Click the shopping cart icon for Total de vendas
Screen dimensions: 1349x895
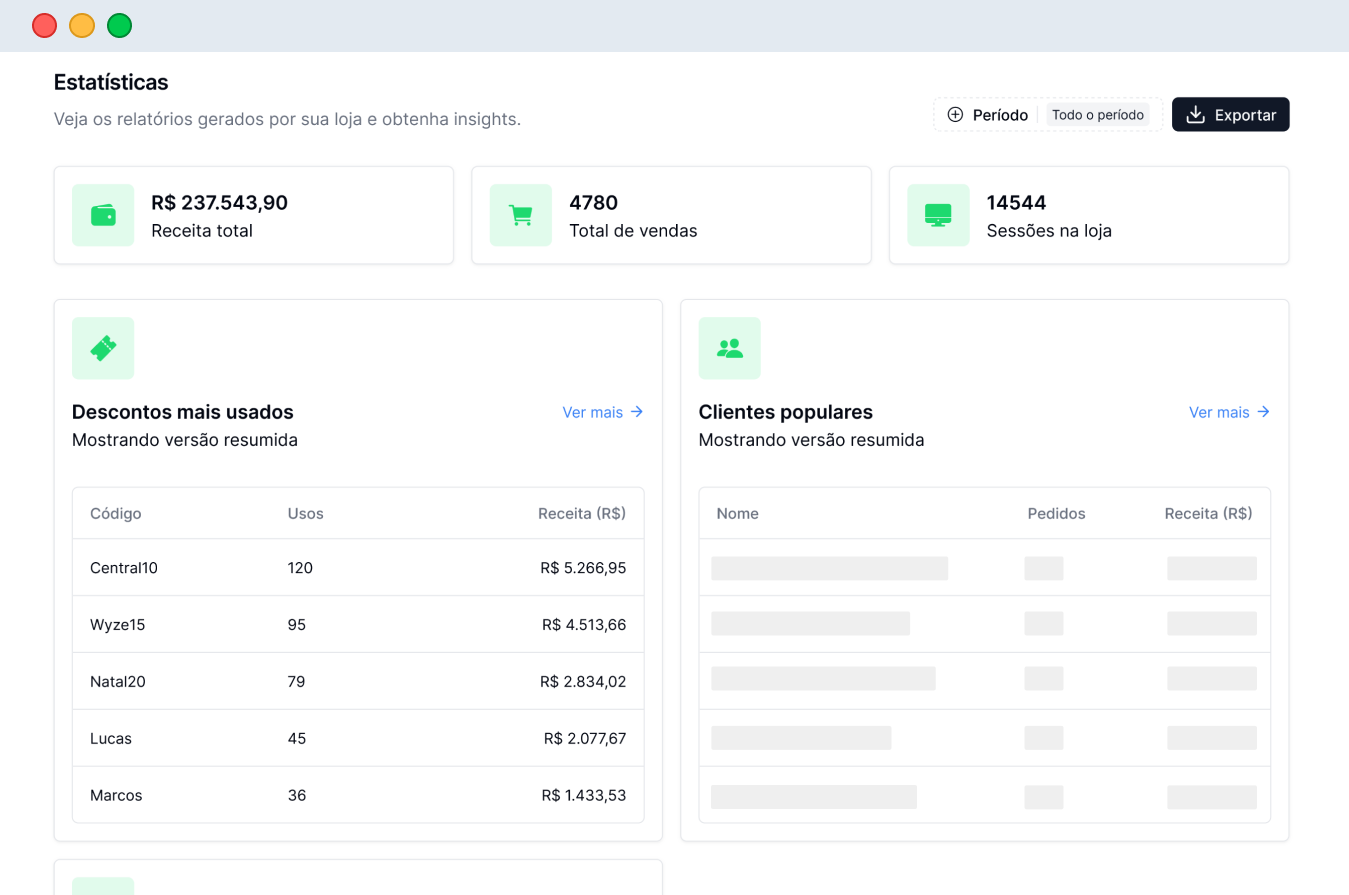click(x=520, y=215)
